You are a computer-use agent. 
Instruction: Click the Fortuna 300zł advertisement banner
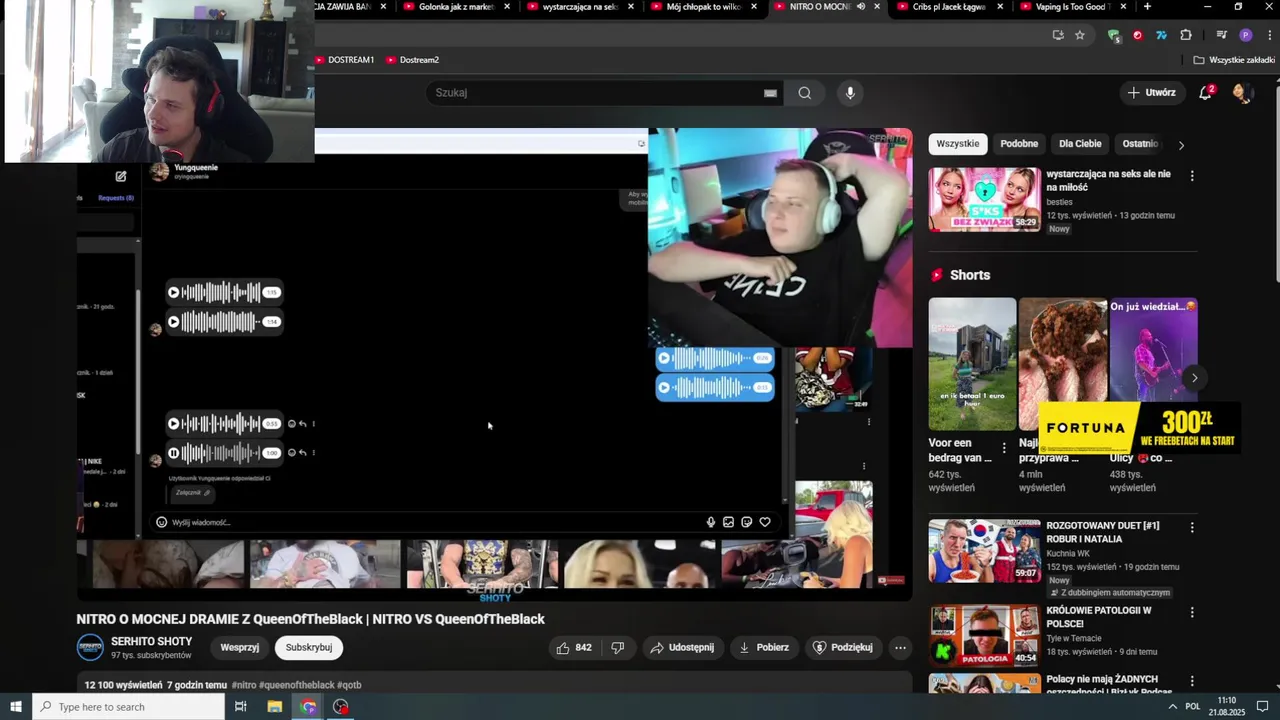1140,428
